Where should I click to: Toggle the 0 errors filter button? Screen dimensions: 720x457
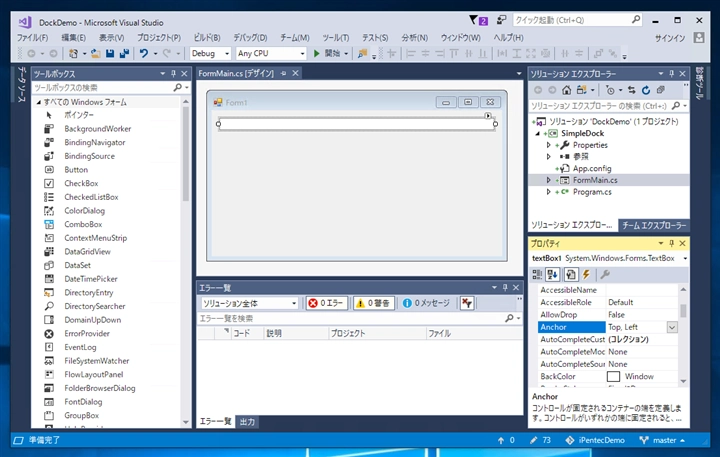point(326,303)
